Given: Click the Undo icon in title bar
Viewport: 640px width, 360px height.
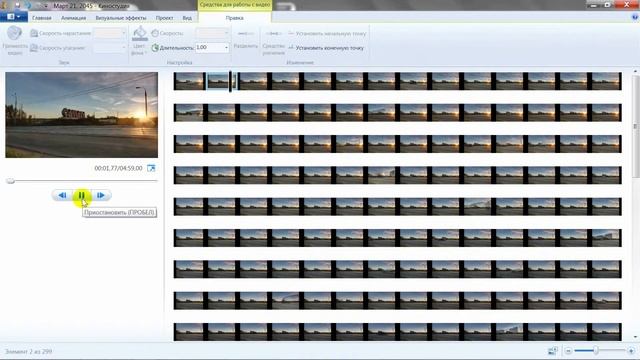Looking at the screenshot, I should click(x=29, y=5).
